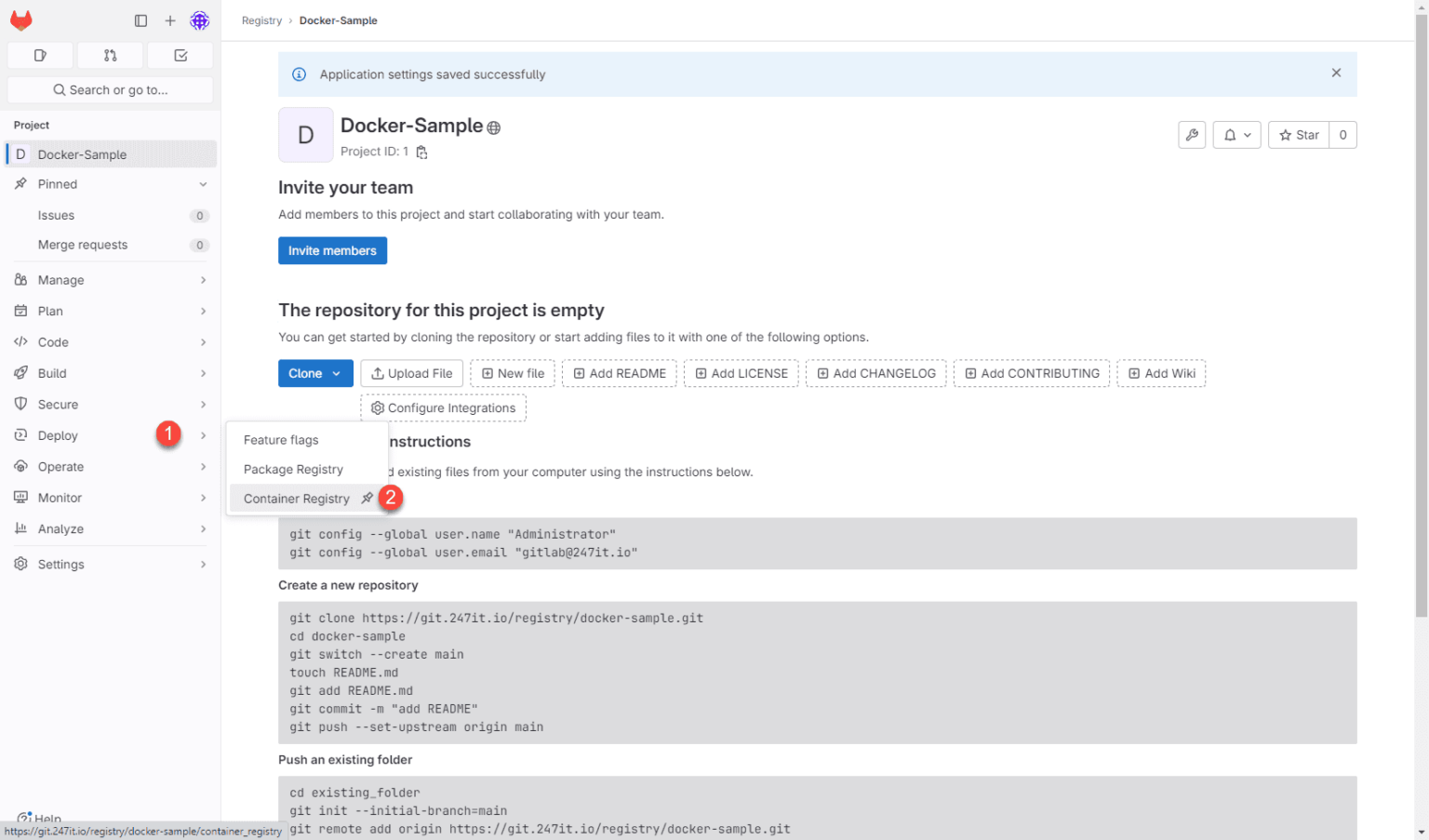Screen dimensions: 1429x840
Task: Click the D project avatar tile
Action: (x=305, y=135)
